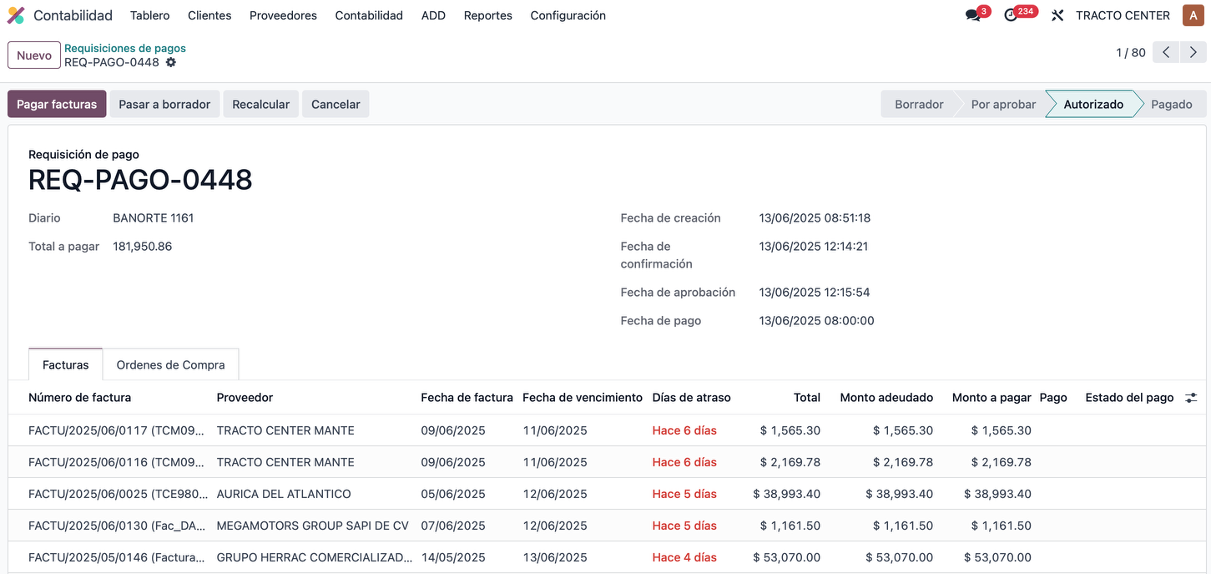
Task: Click Pagar facturas button
Action: coord(57,104)
